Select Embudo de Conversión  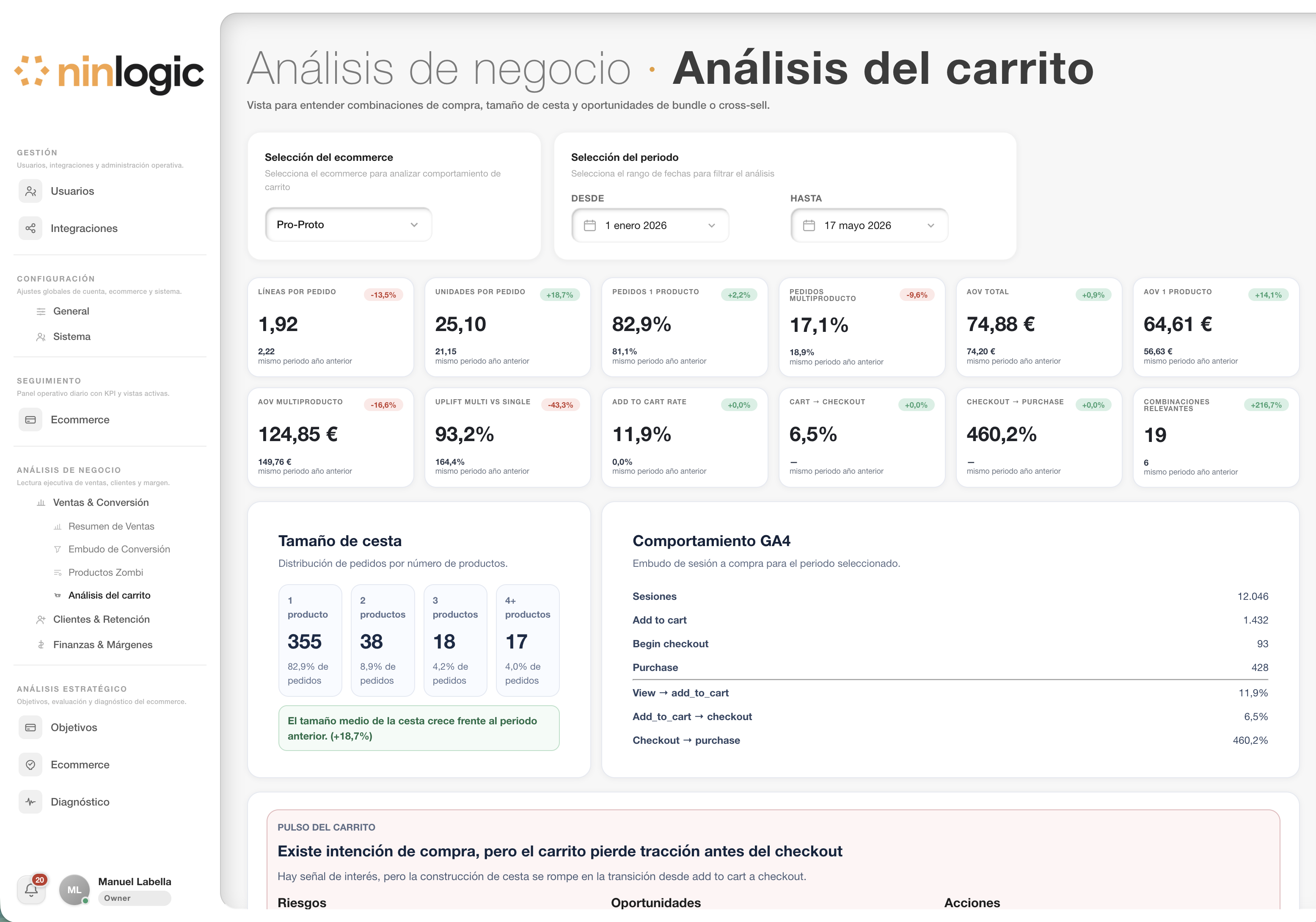point(119,549)
